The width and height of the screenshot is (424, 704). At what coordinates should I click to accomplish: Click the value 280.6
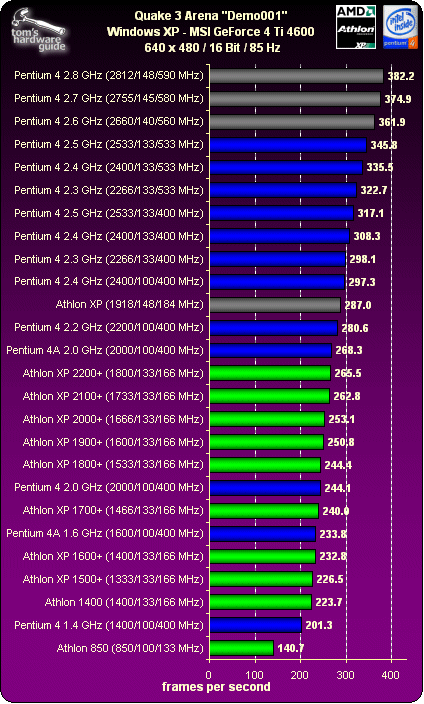(355, 328)
